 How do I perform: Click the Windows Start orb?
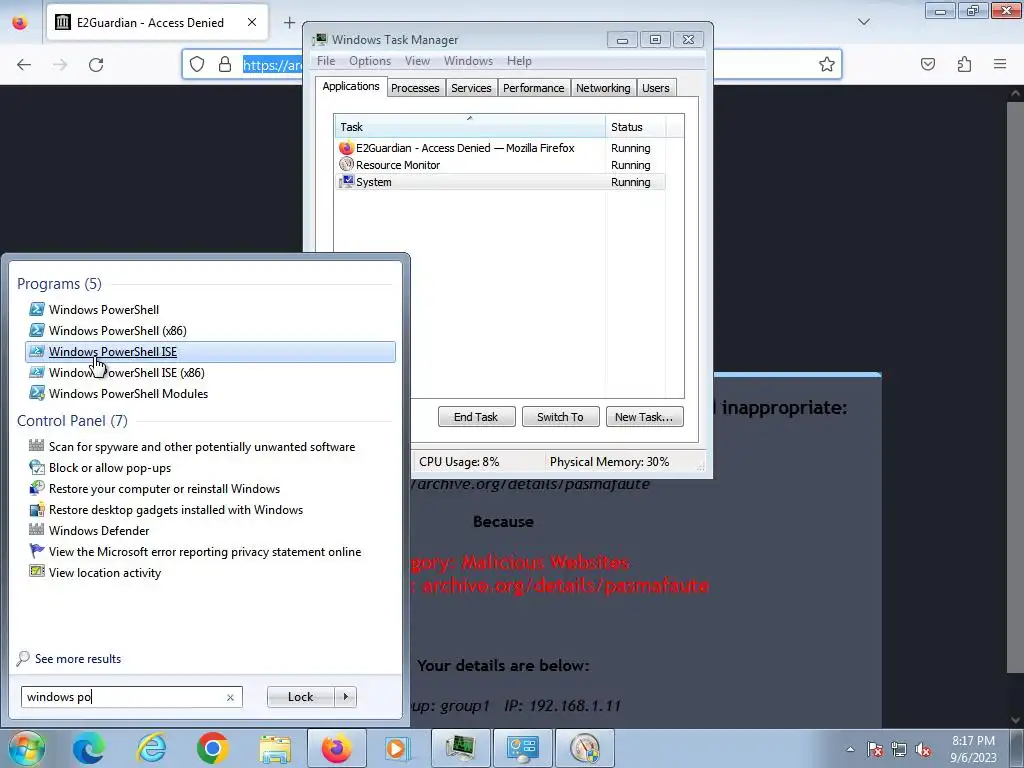pyautogui.click(x=26, y=748)
